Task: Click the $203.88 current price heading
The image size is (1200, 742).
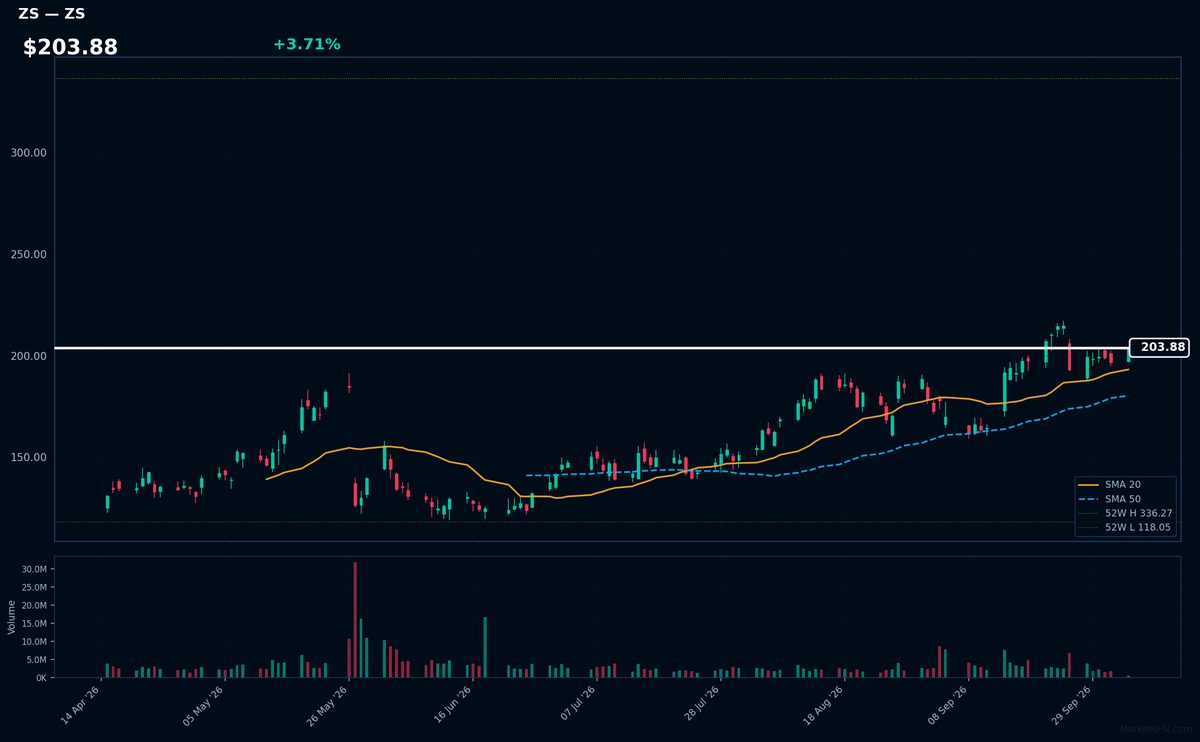Action: 70,47
